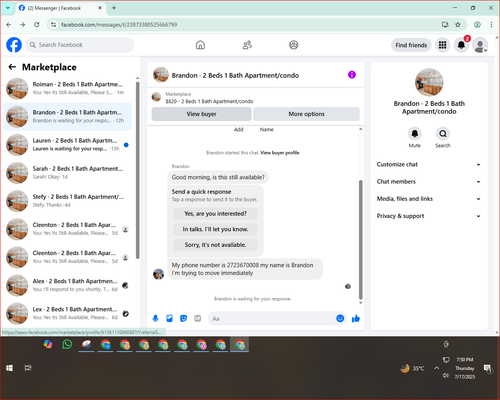This screenshot has width=500, height=400.
Task: Open the Home icon in top navigation
Action: pyautogui.click(x=200, y=45)
